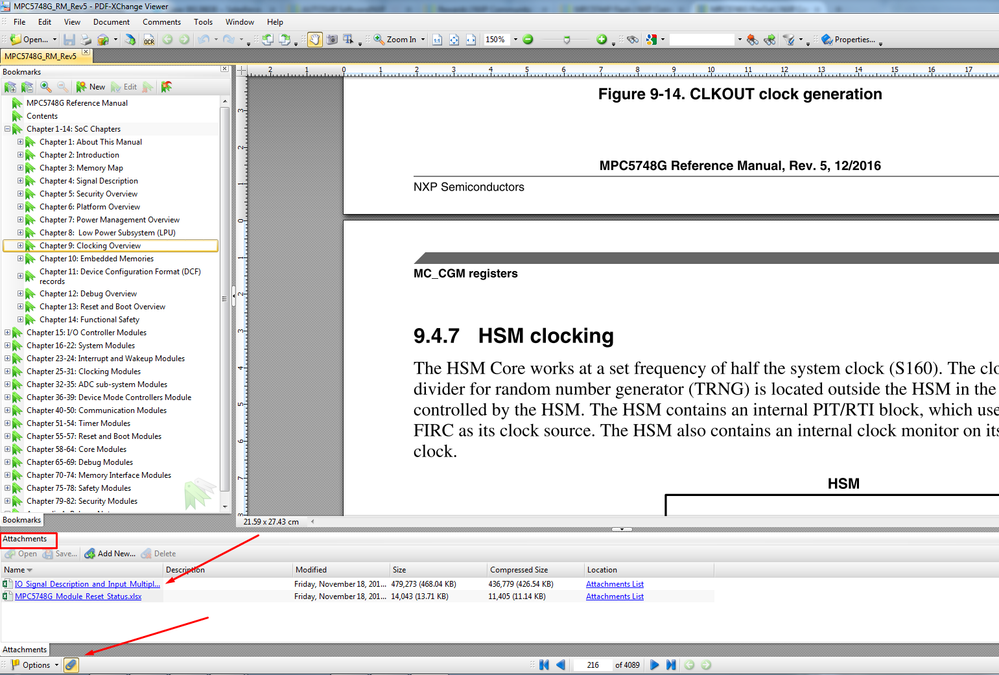Open the Zoom In tool dropdown arrow
Screen dimensions: 999x675
[x=423, y=40]
